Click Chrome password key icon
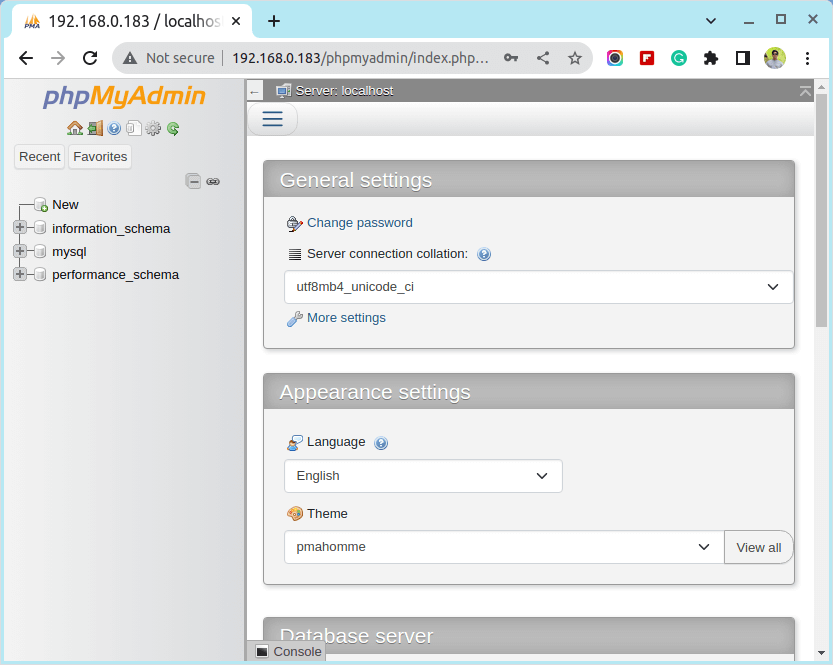833x665 pixels. pyautogui.click(x=511, y=58)
